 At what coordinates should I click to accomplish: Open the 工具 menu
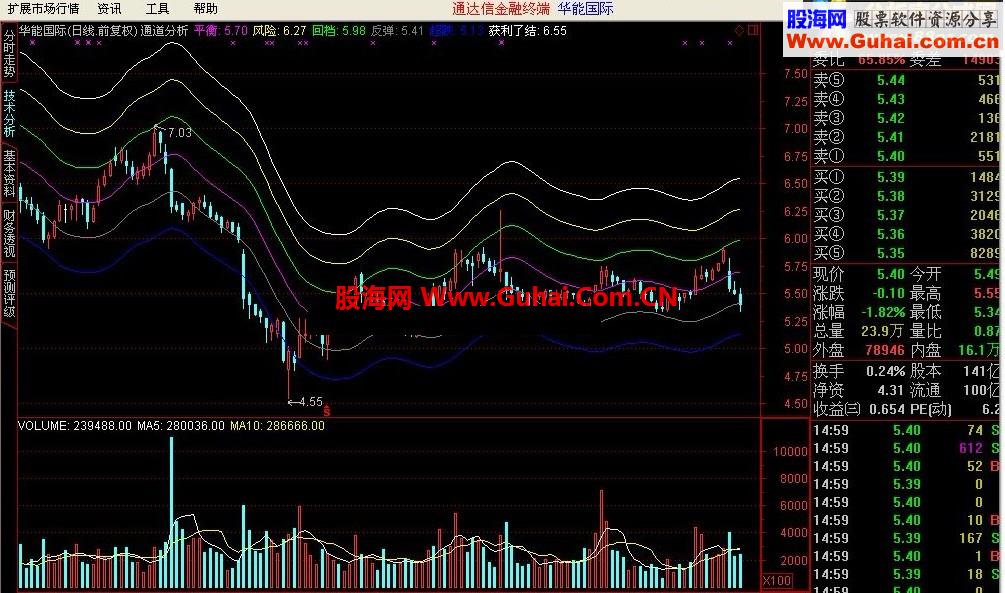[158, 9]
